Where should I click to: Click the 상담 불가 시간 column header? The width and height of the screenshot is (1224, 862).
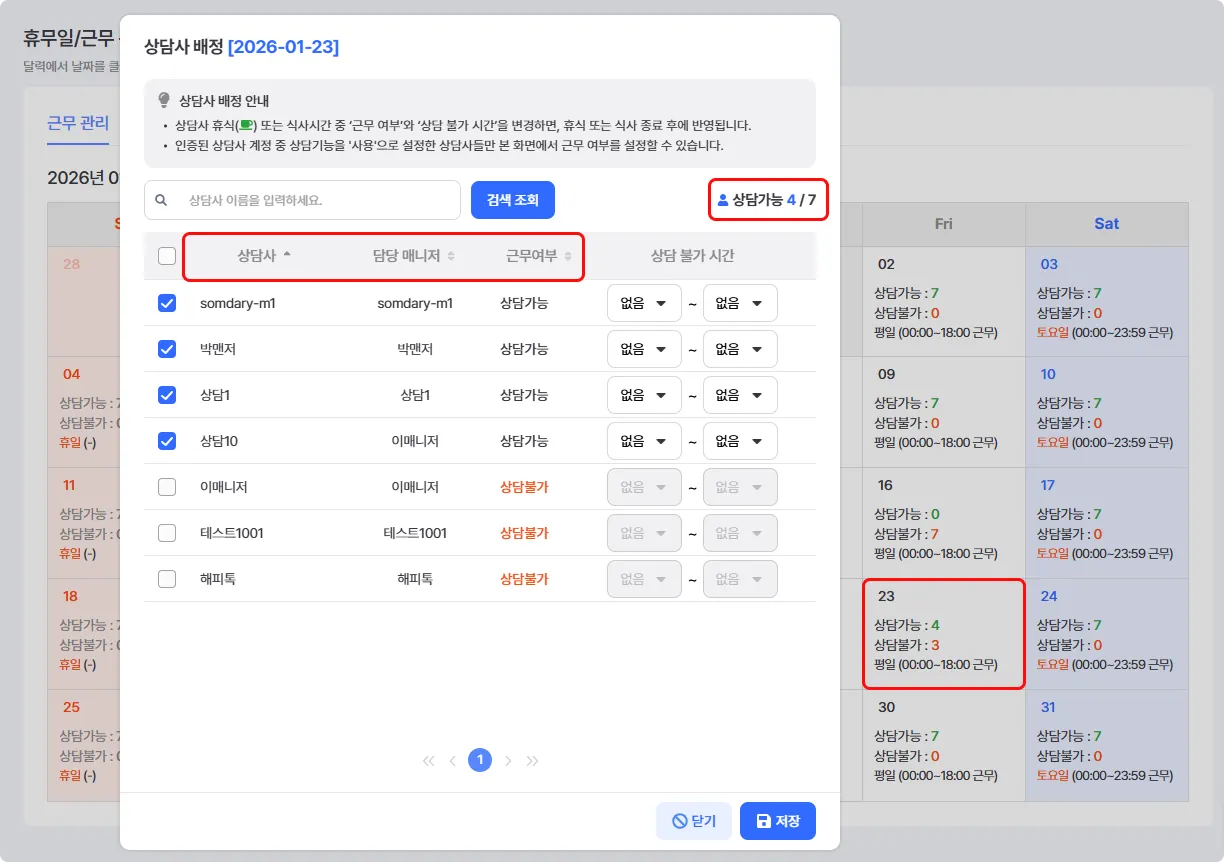[693, 256]
